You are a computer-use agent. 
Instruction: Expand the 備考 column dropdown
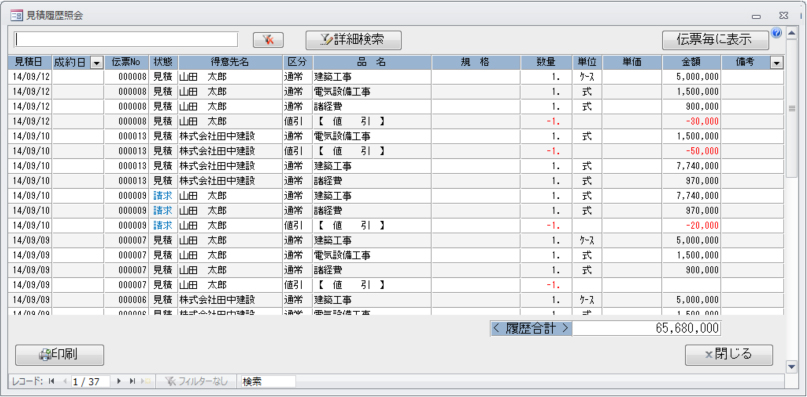tap(777, 63)
